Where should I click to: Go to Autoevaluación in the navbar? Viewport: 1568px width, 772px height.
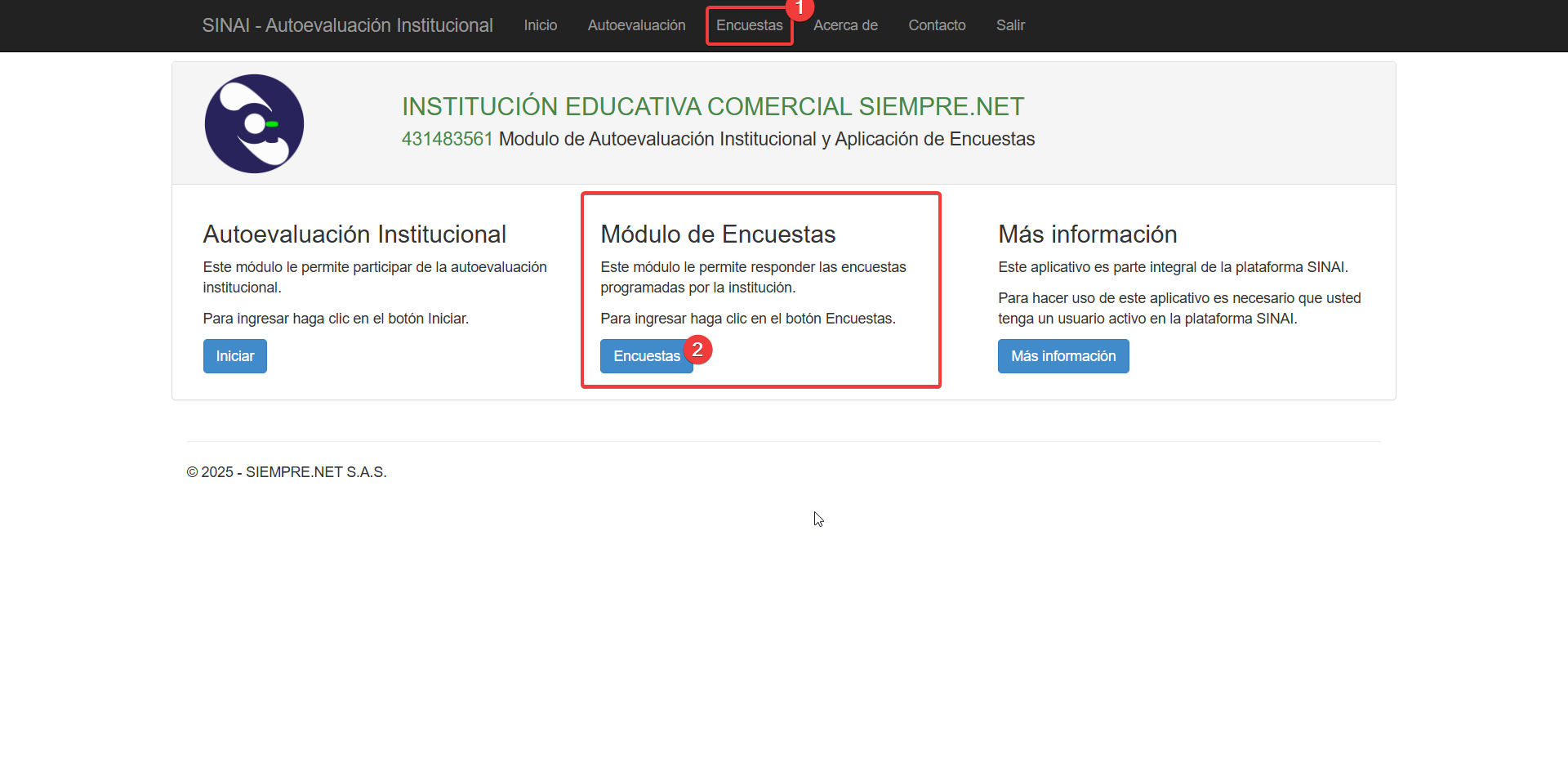pos(636,25)
